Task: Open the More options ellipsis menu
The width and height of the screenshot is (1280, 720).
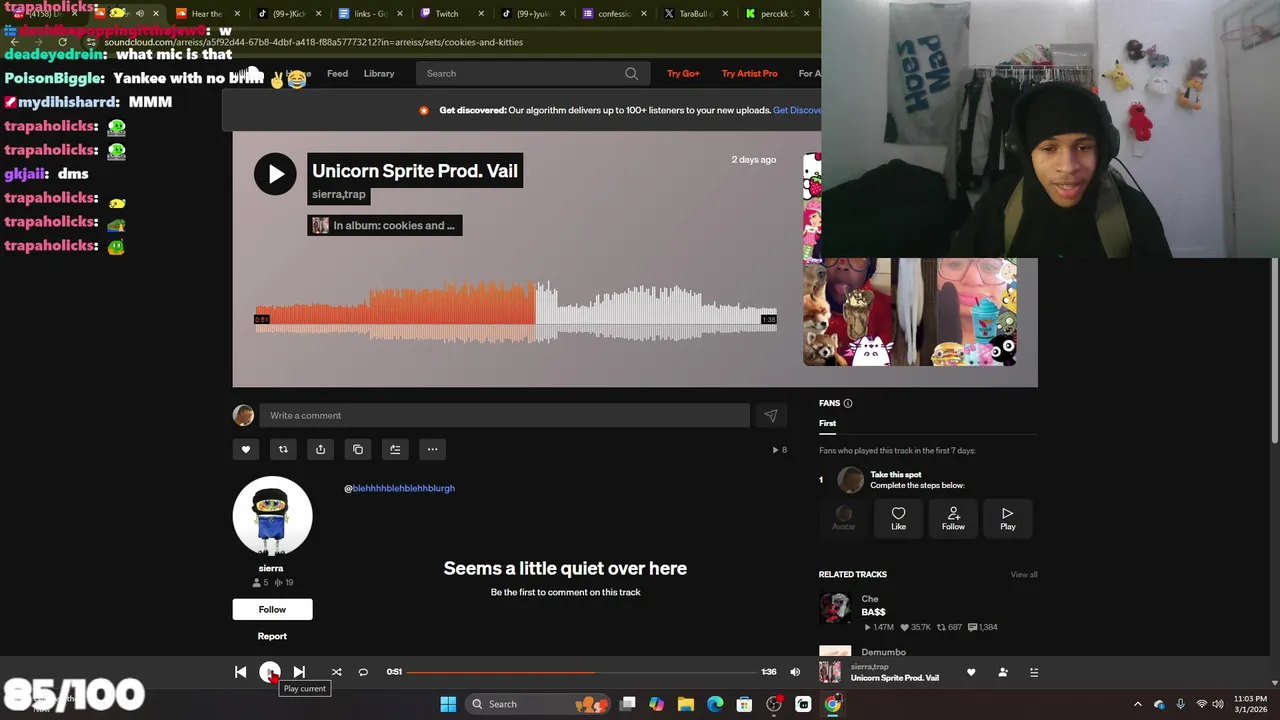Action: [x=432, y=449]
